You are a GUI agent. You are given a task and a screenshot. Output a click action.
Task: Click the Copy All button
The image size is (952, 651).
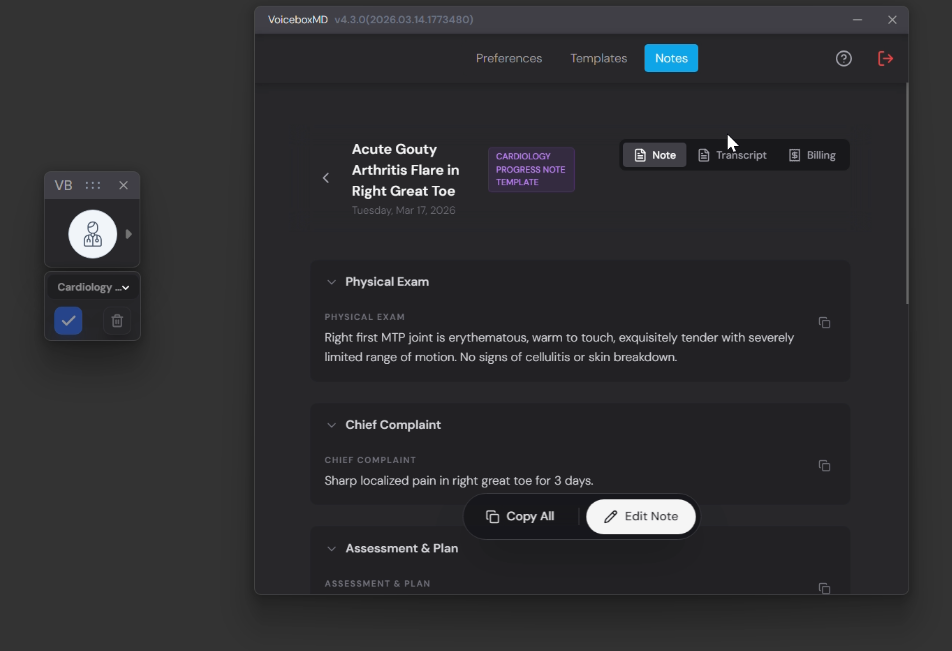(x=520, y=517)
